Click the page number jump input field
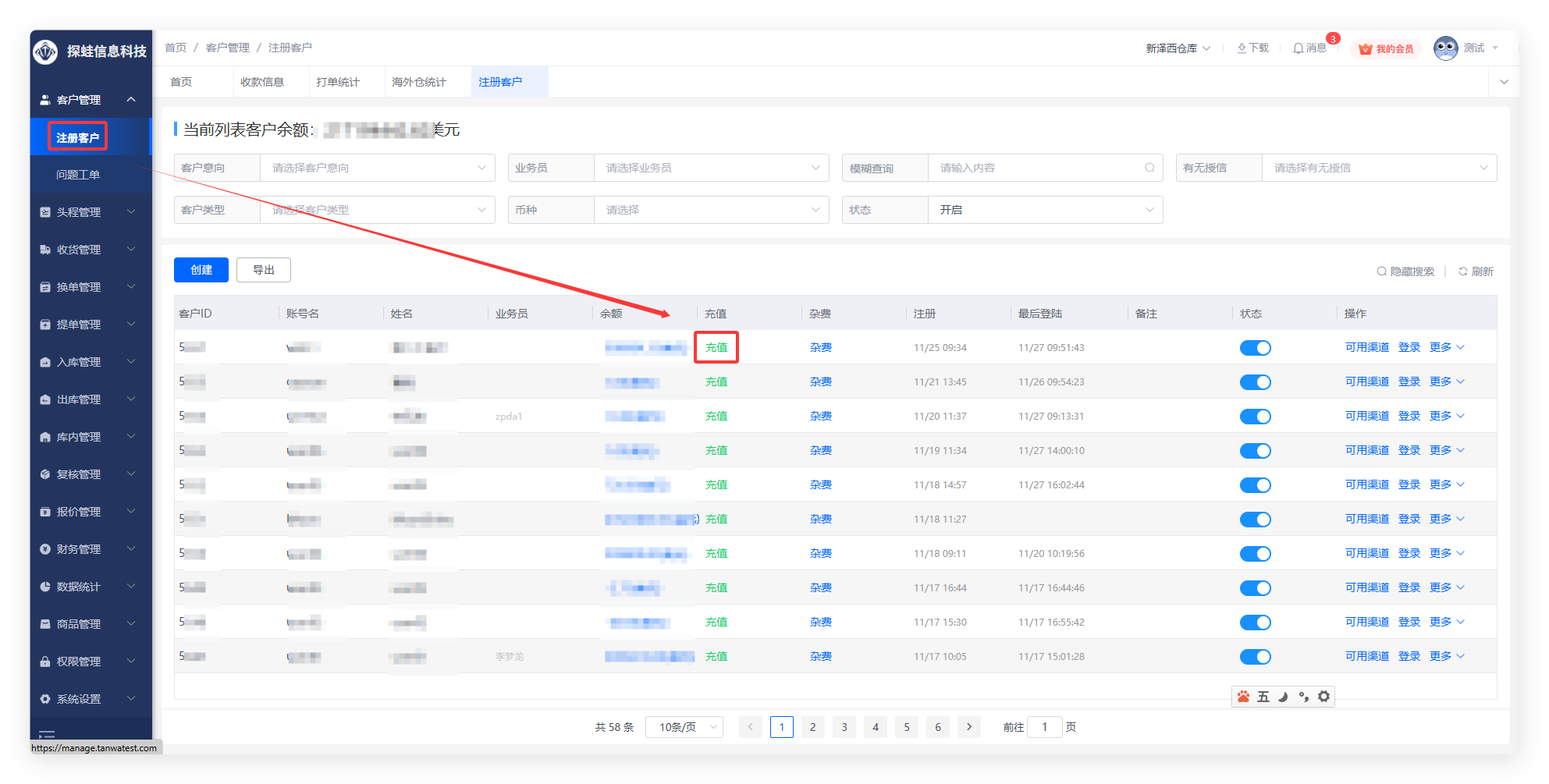Screen dimensions: 1549x784 [x=1044, y=727]
